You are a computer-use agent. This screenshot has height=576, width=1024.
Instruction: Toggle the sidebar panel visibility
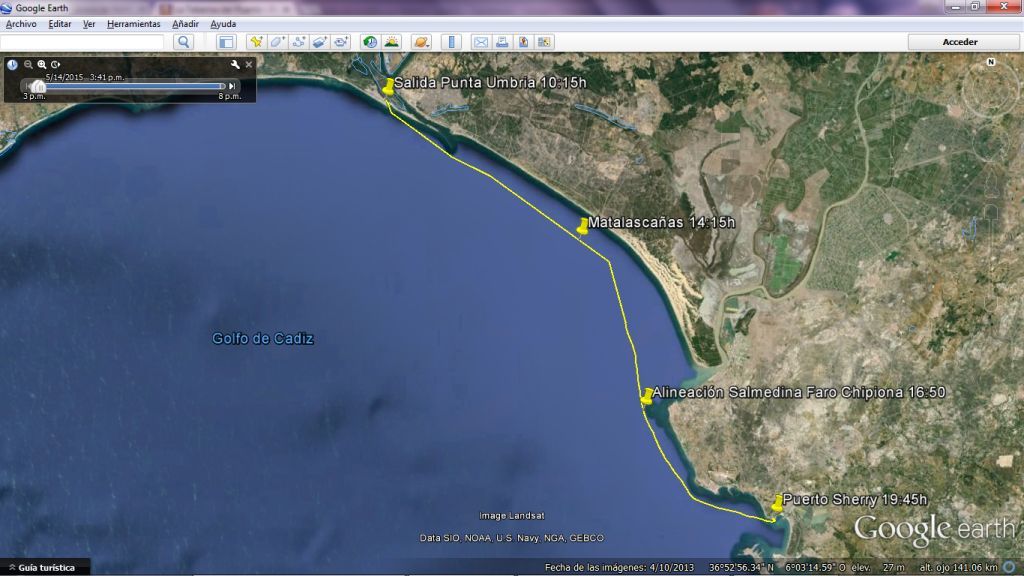(226, 42)
